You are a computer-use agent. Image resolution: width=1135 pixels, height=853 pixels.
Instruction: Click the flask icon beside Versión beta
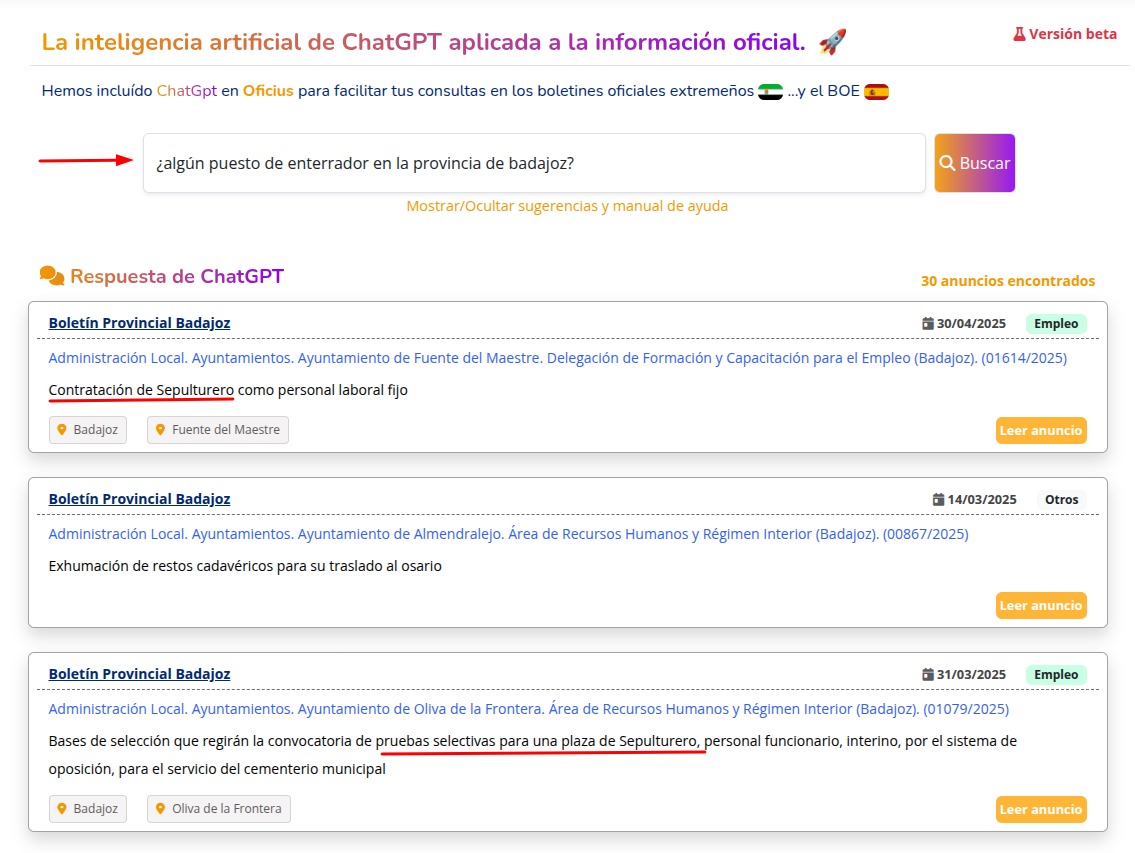pyautogui.click(x=1019, y=34)
